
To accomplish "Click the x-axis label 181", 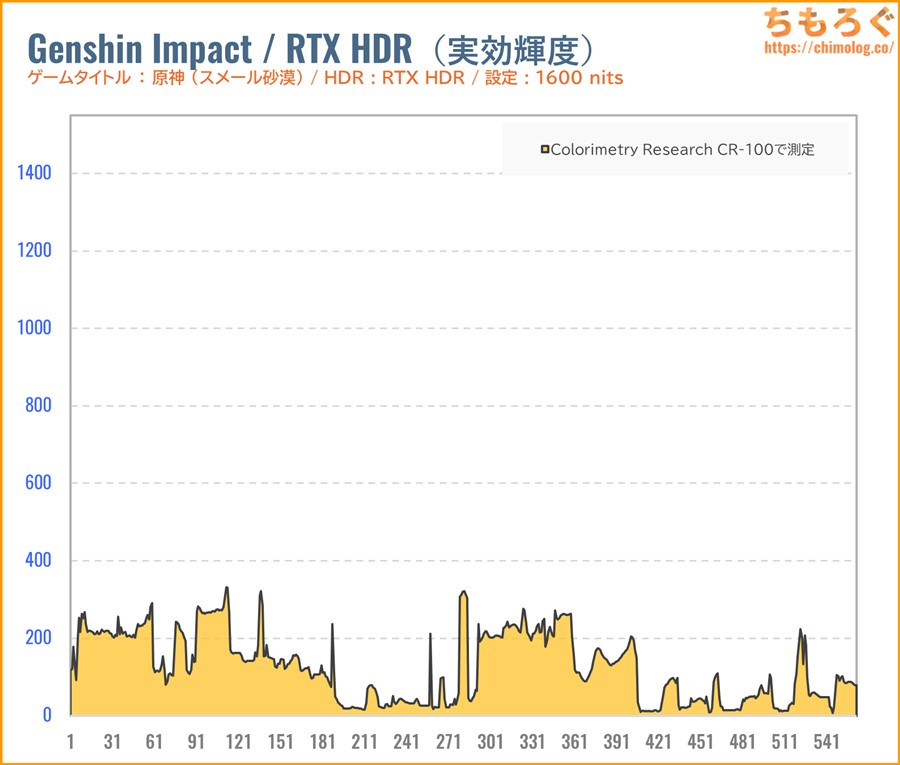I will [323, 741].
